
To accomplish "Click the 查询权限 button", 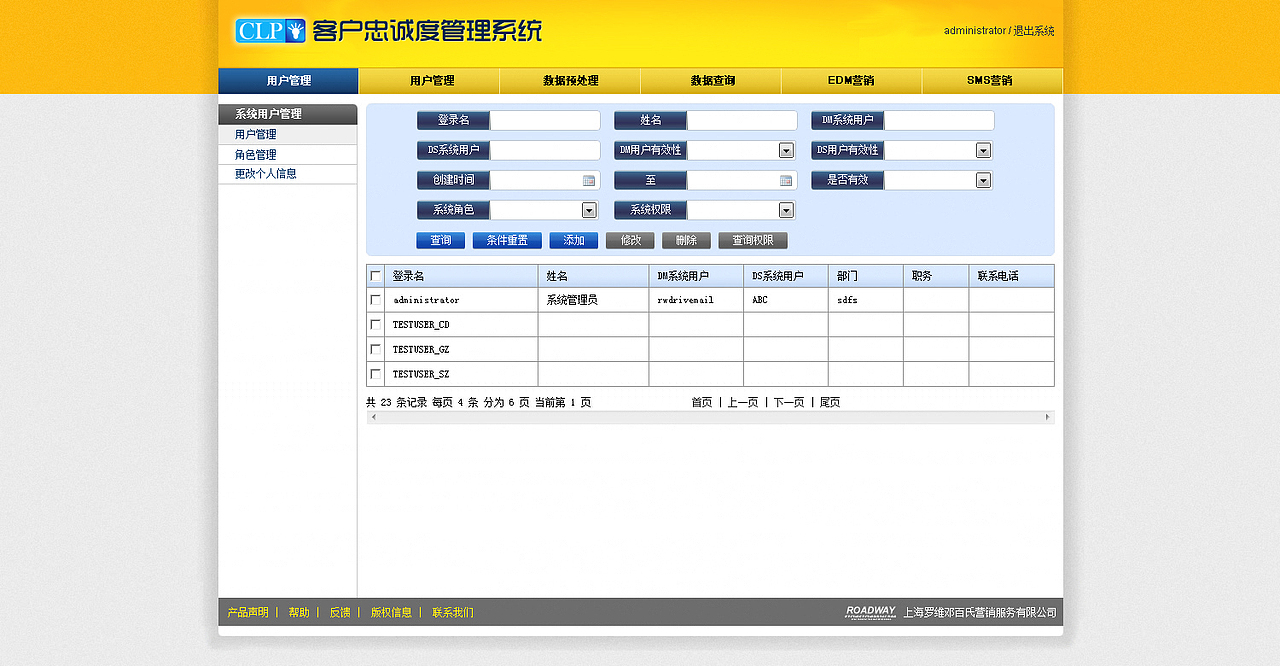I will click(753, 241).
